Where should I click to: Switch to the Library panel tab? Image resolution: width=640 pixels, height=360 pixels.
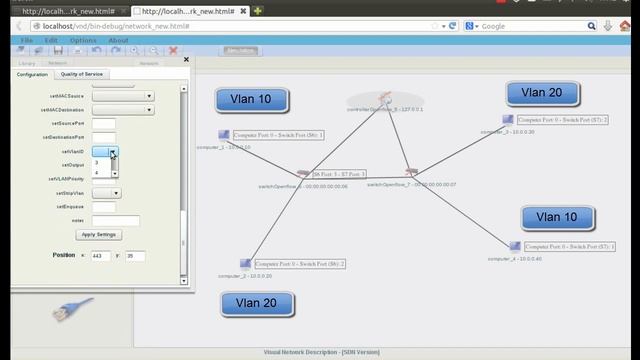click(x=27, y=63)
